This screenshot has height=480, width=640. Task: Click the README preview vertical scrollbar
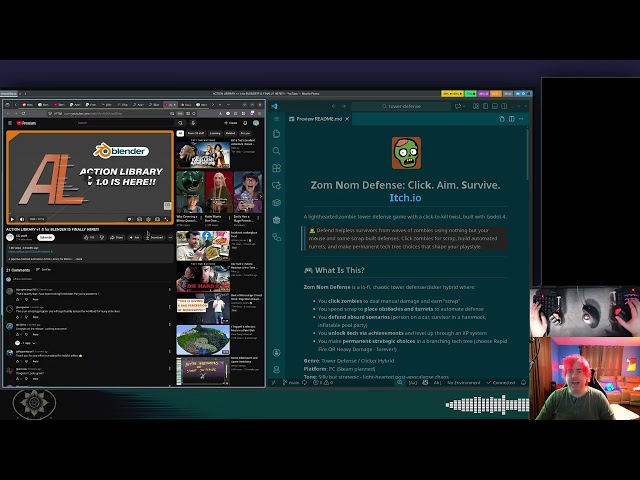527,155
